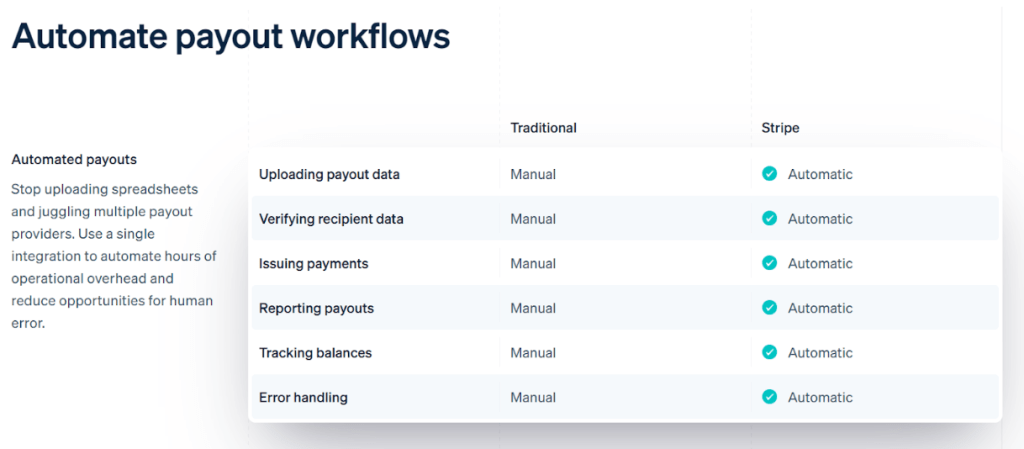The width and height of the screenshot is (1024, 449).
Task: Click the teal checkmark in Issuing payments row
Action: pyautogui.click(x=769, y=262)
